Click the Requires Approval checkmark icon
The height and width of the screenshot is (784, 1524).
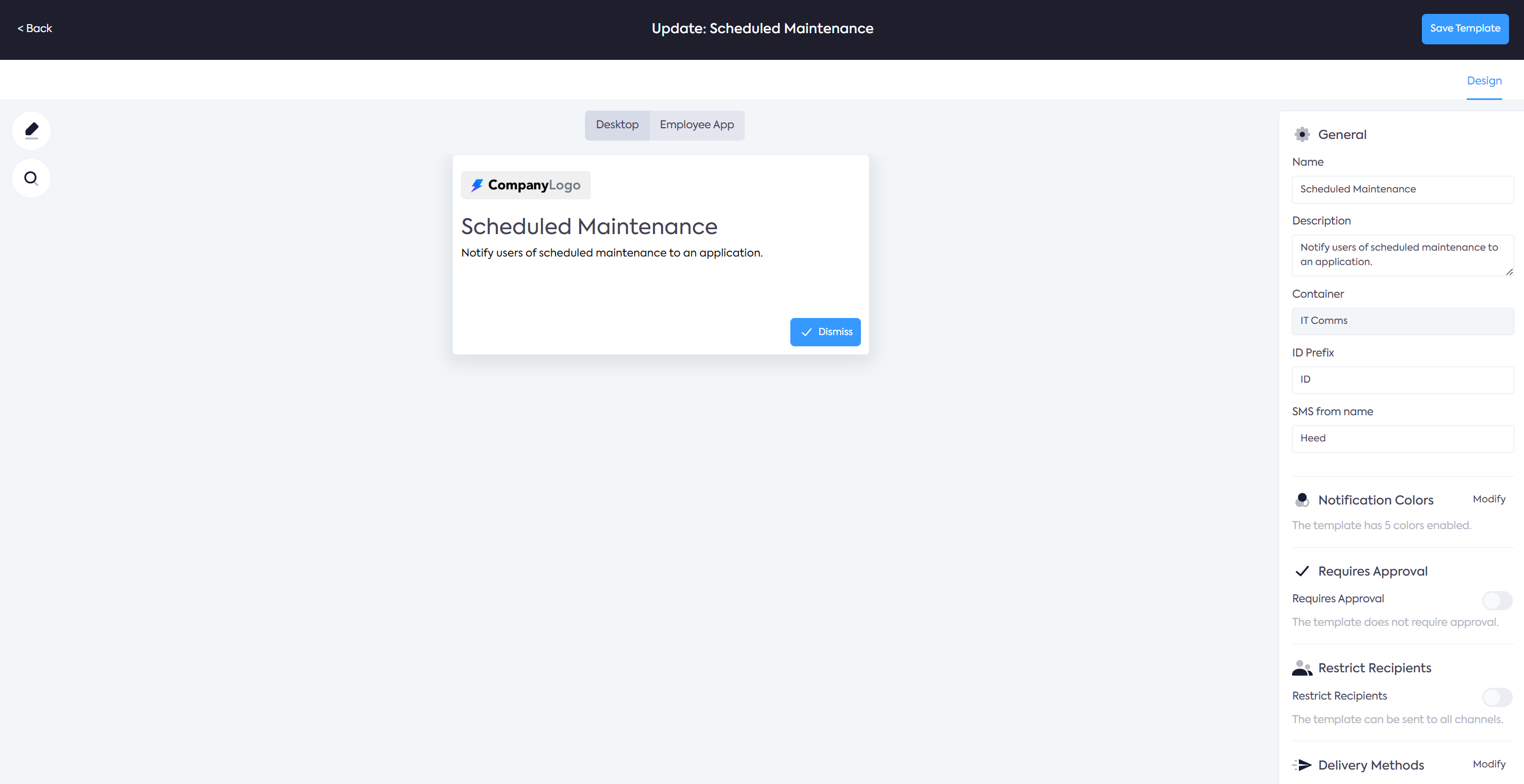tap(1302, 571)
